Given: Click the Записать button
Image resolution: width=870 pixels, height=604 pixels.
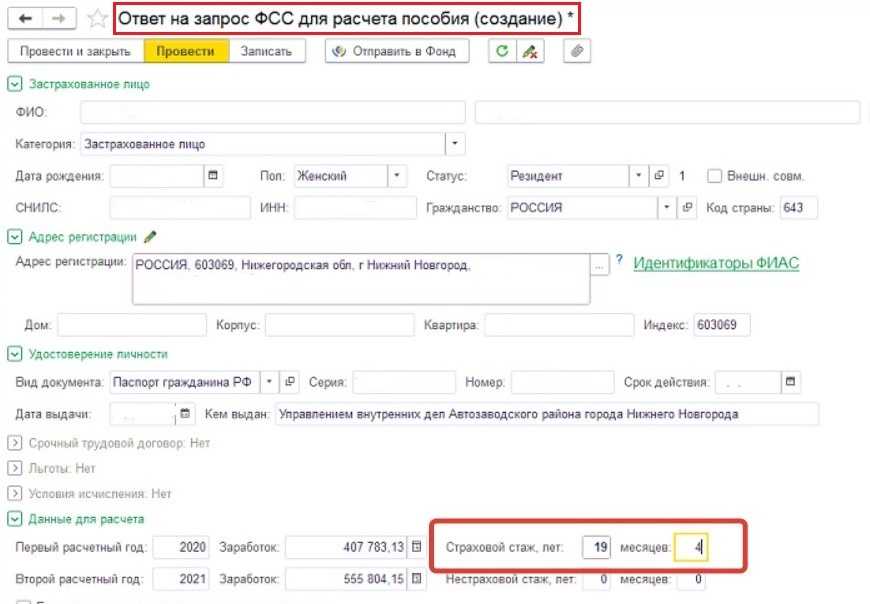Looking at the screenshot, I should (x=266, y=52).
